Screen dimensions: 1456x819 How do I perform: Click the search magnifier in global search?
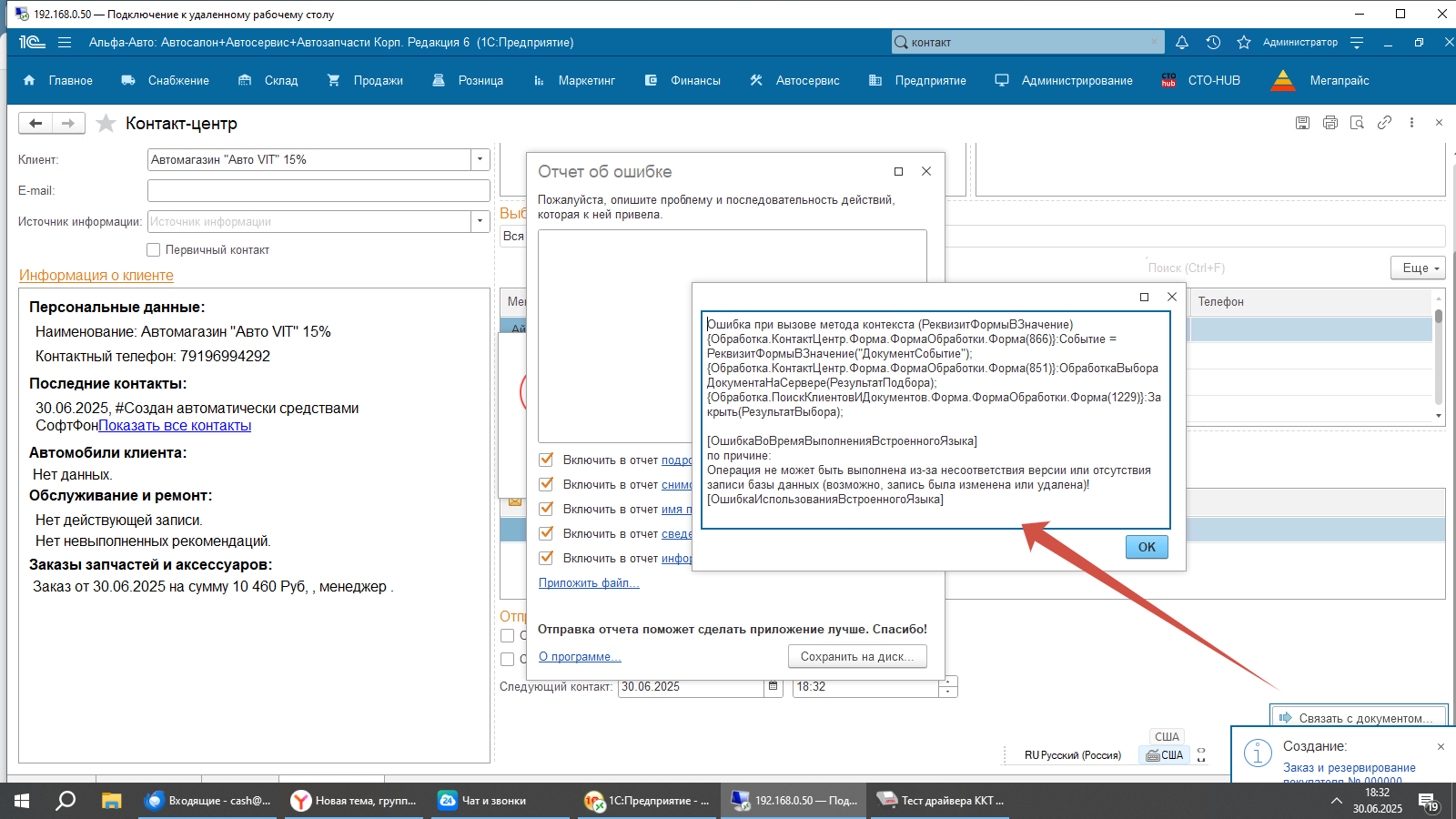[x=901, y=42]
